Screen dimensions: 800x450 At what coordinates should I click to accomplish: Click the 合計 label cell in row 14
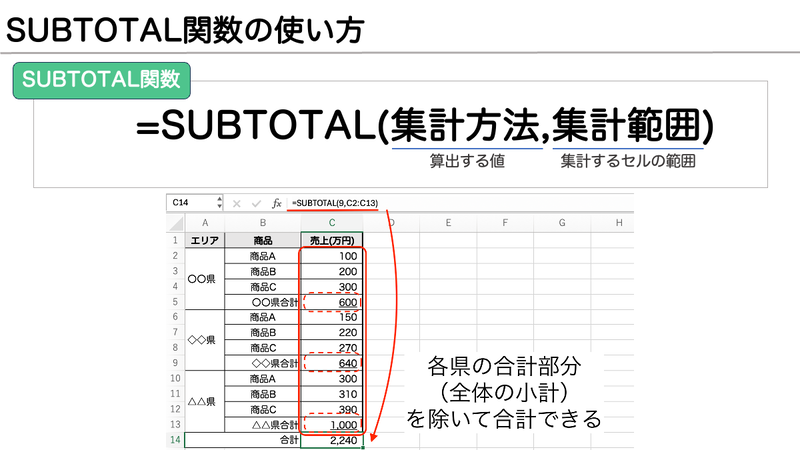pos(242,440)
